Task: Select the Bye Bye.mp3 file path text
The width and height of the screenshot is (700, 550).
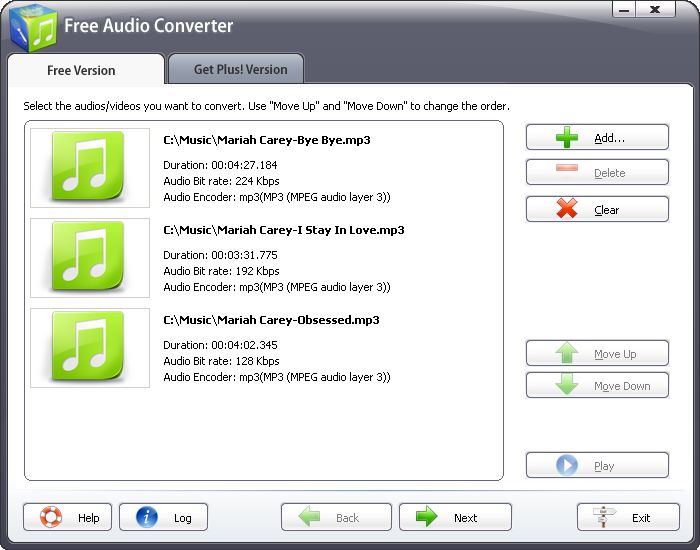Action: point(266,140)
